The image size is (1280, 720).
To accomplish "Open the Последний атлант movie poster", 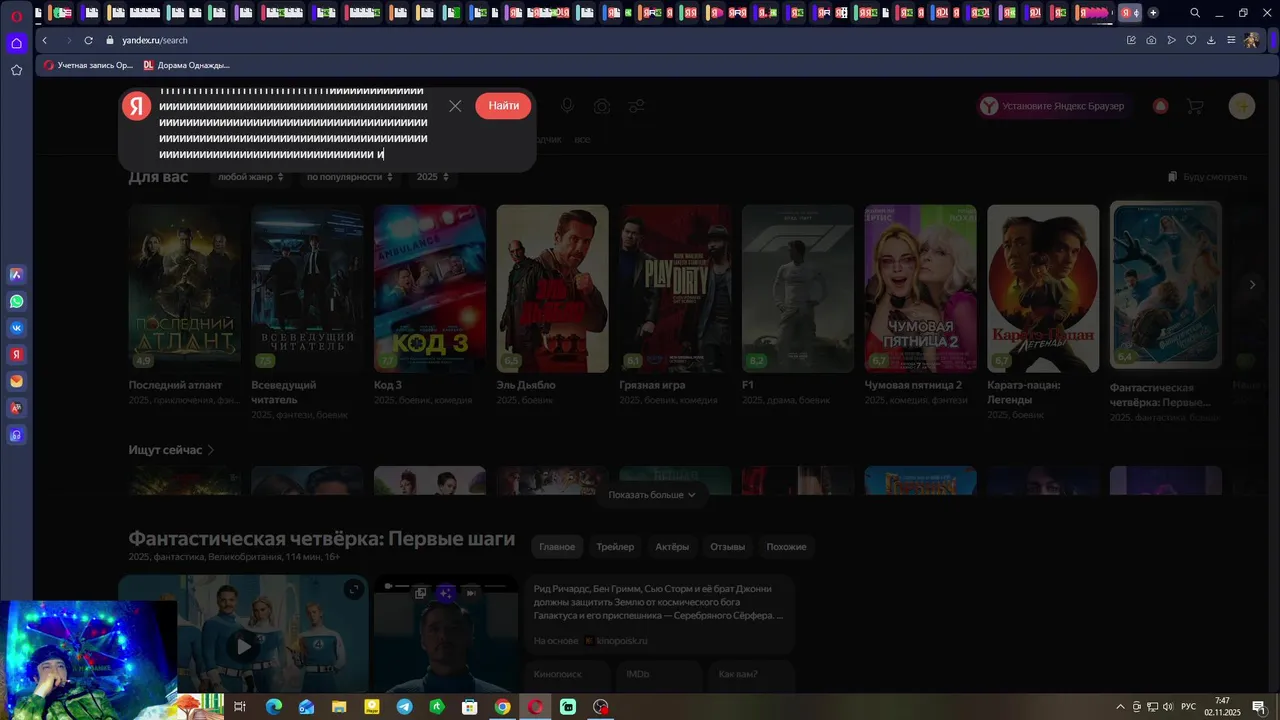I will 184,288.
